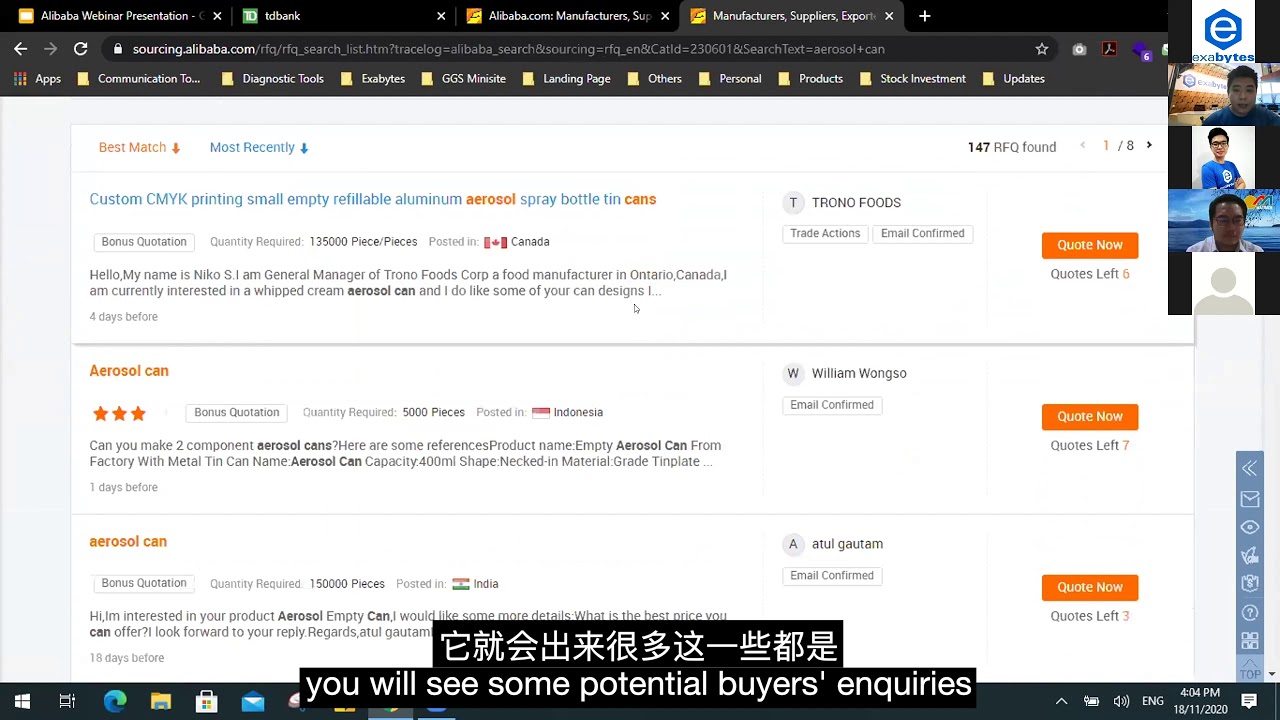This screenshot has width=1280, height=720.
Task: Open Products bookmark folder
Action: (x=811, y=78)
